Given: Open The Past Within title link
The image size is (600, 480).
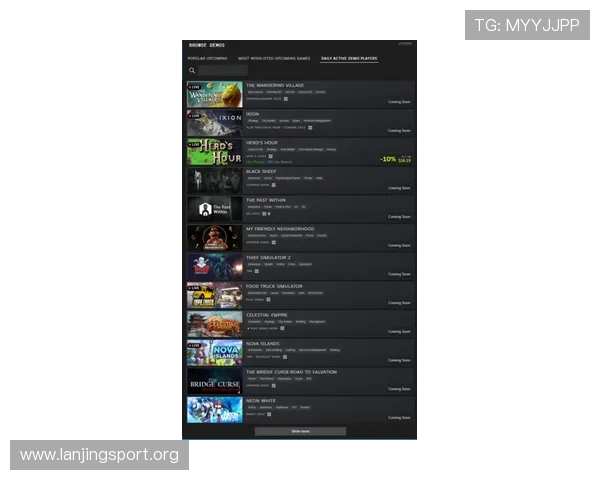Looking at the screenshot, I should point(266,200).
